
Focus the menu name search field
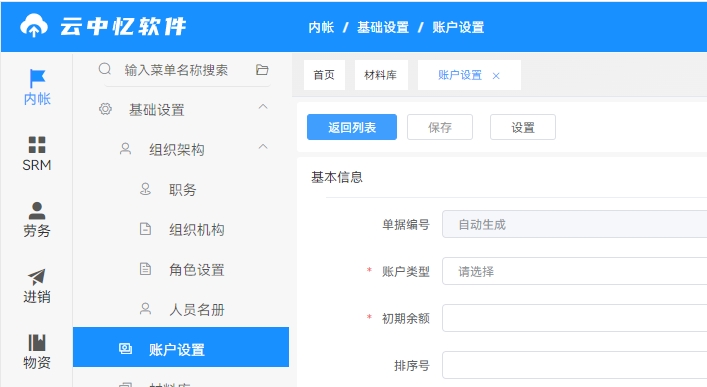pos(176,70)
